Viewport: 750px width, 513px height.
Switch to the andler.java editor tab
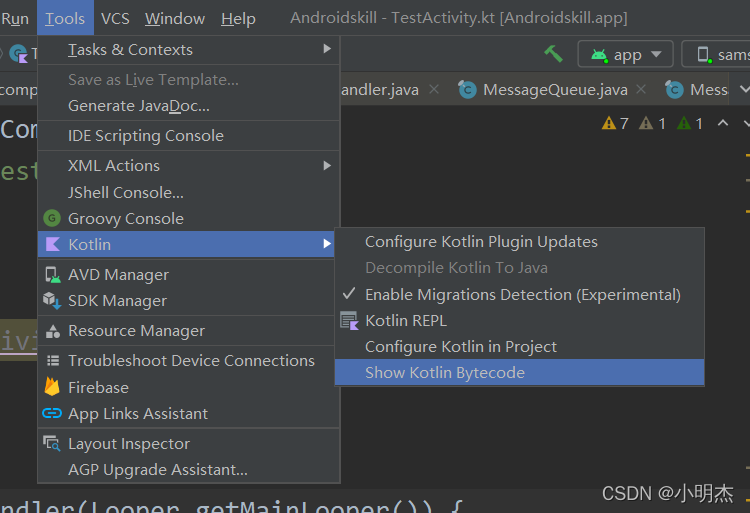[380, 89]
